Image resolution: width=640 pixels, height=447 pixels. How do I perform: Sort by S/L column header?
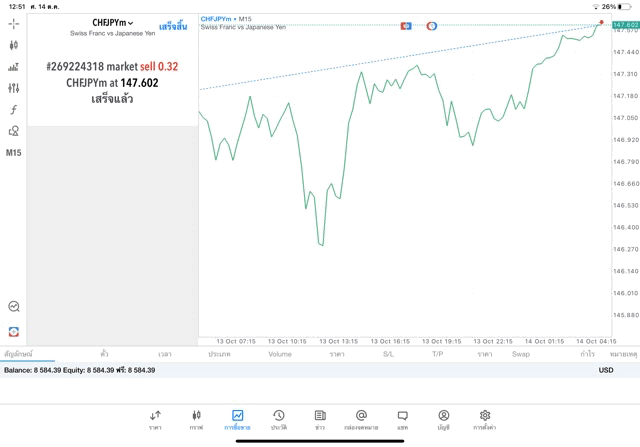point(389,354)
